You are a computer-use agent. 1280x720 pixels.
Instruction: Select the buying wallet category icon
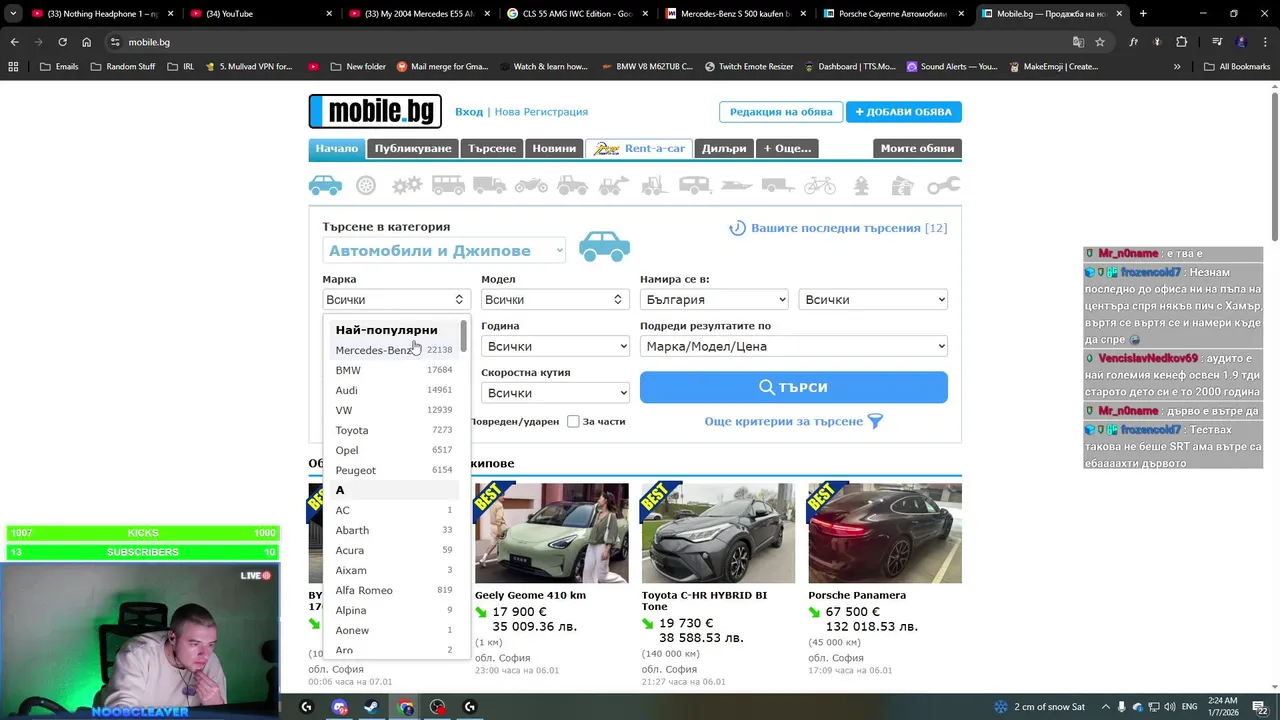point(902,185)
